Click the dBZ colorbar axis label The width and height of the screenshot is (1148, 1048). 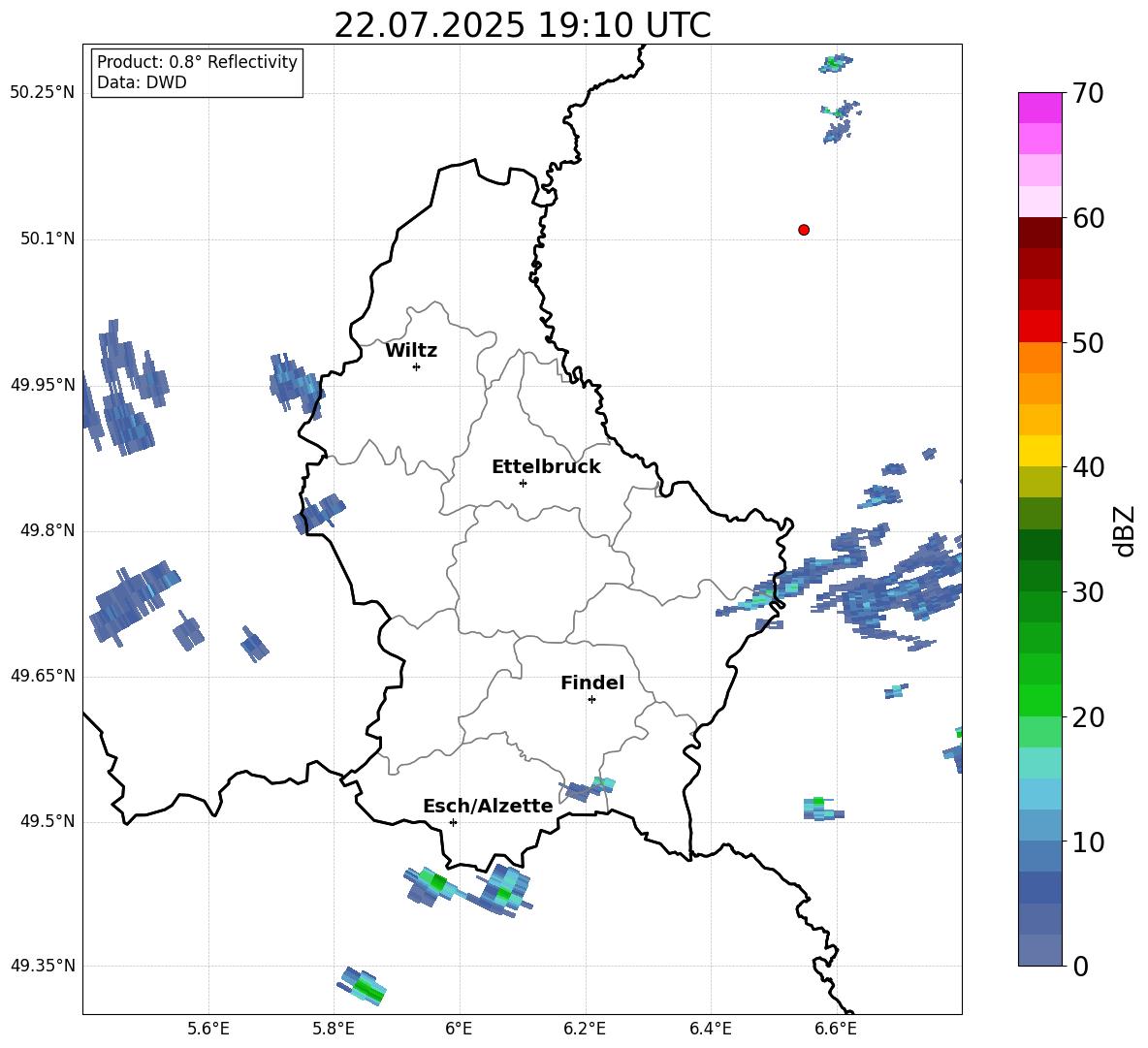coord(1123,530)
